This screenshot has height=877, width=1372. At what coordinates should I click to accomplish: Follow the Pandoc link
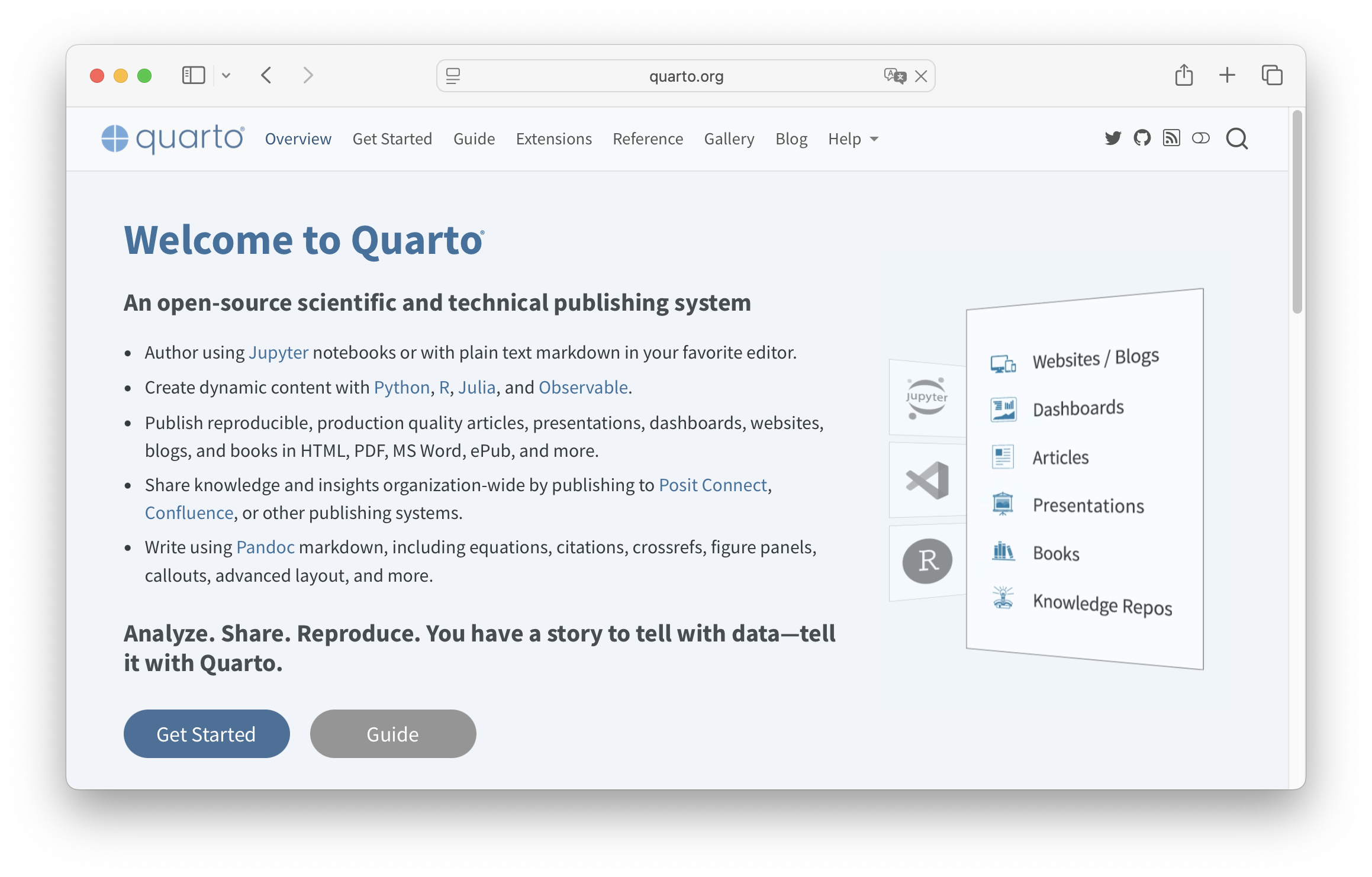[x=265, y=547]
